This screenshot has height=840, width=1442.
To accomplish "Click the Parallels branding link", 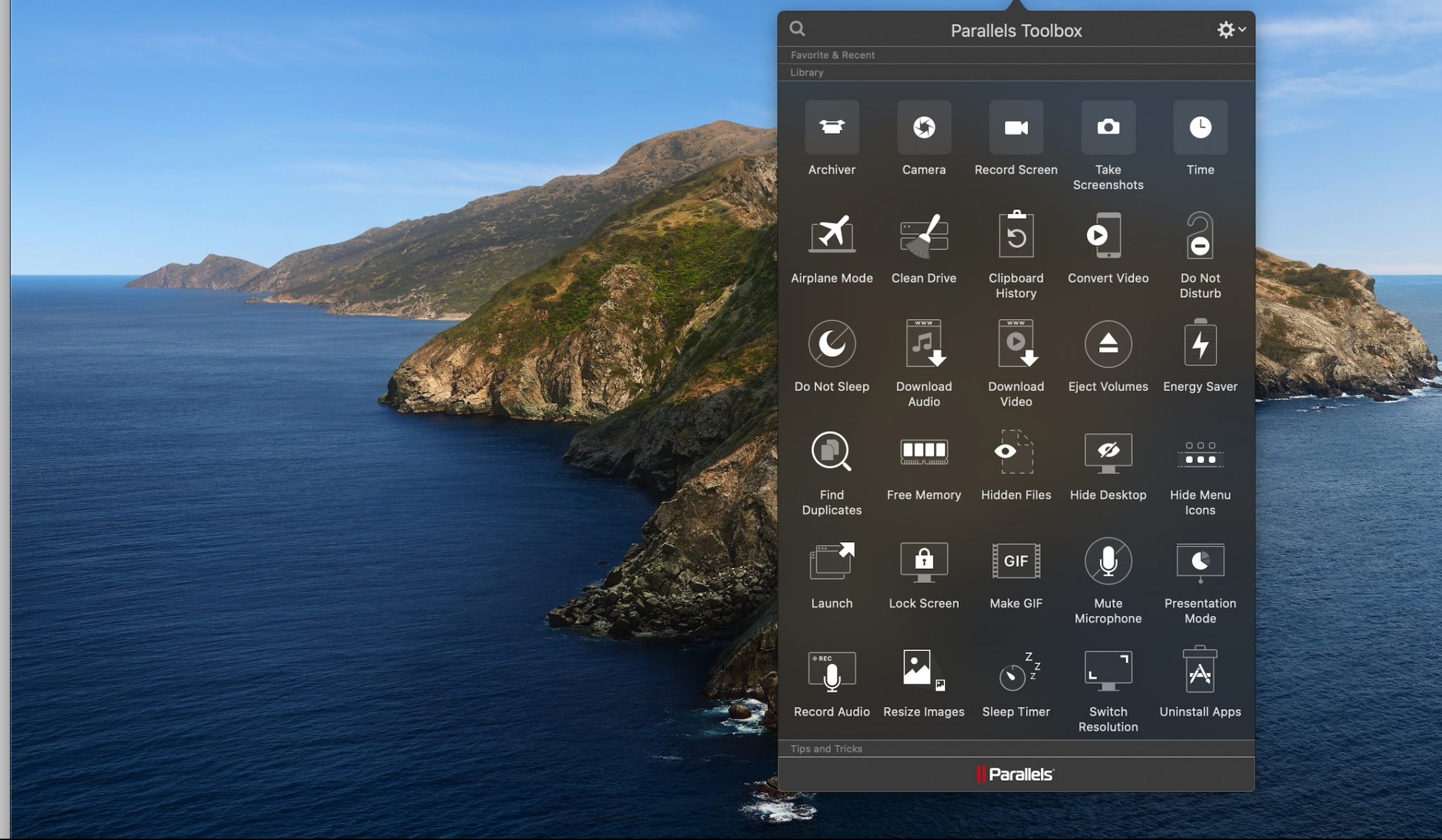I will pos(1016,773).
